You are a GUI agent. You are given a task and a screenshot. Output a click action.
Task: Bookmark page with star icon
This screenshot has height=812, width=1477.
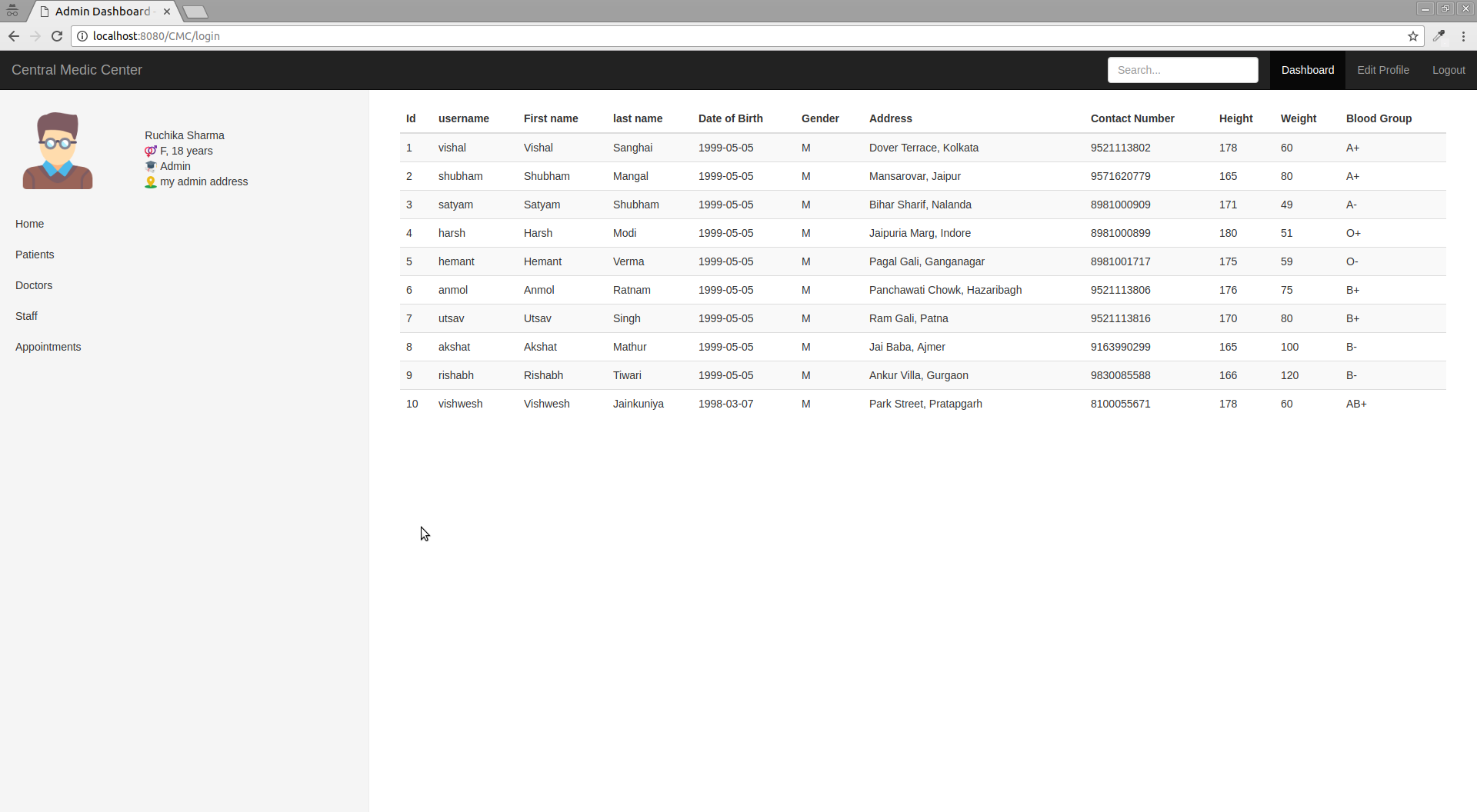click(x=1413, y=36)
